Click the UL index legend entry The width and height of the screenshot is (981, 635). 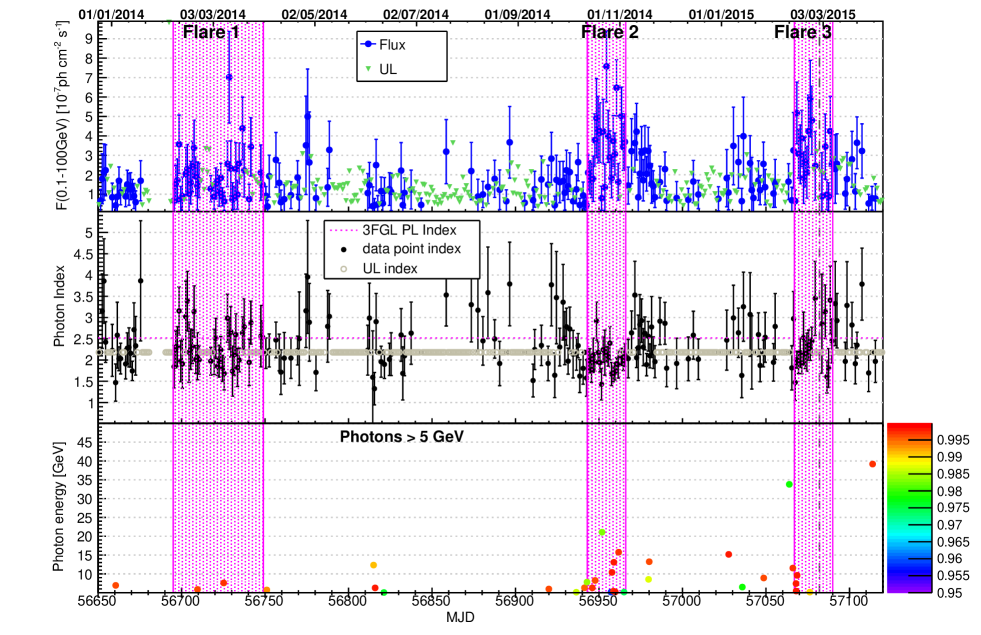(x=379, y=268)
